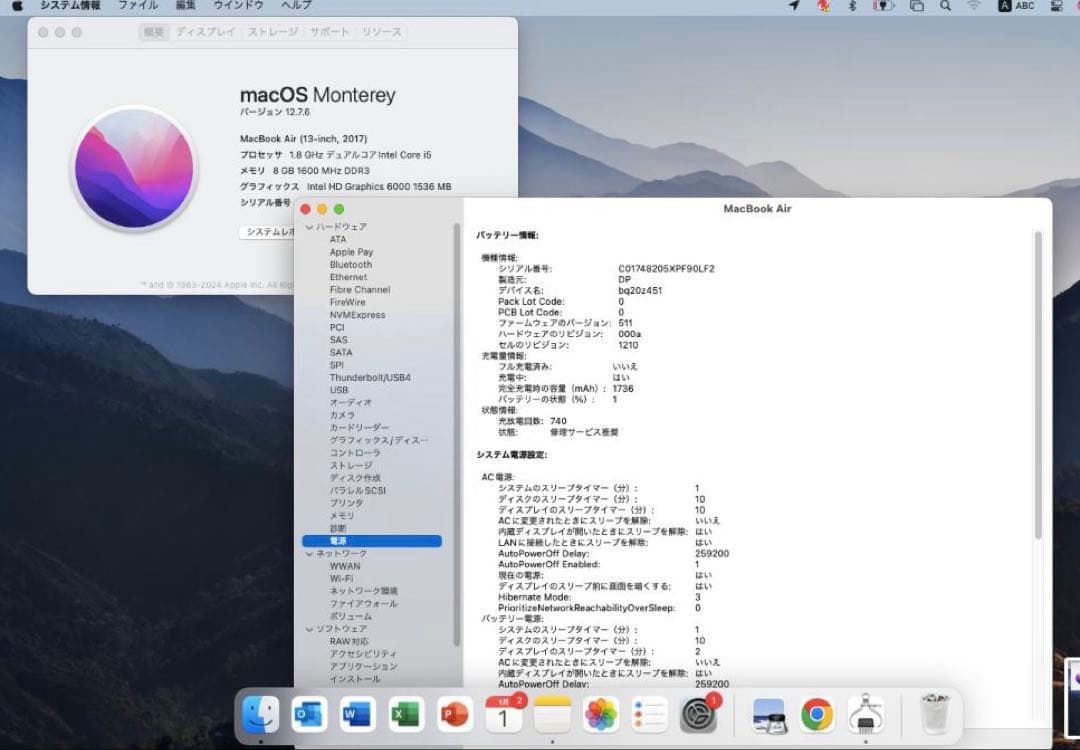This screenshot has width=1080, height=750.
Task: Open the ヘルプ menu
Action: [x=297, y=6]
